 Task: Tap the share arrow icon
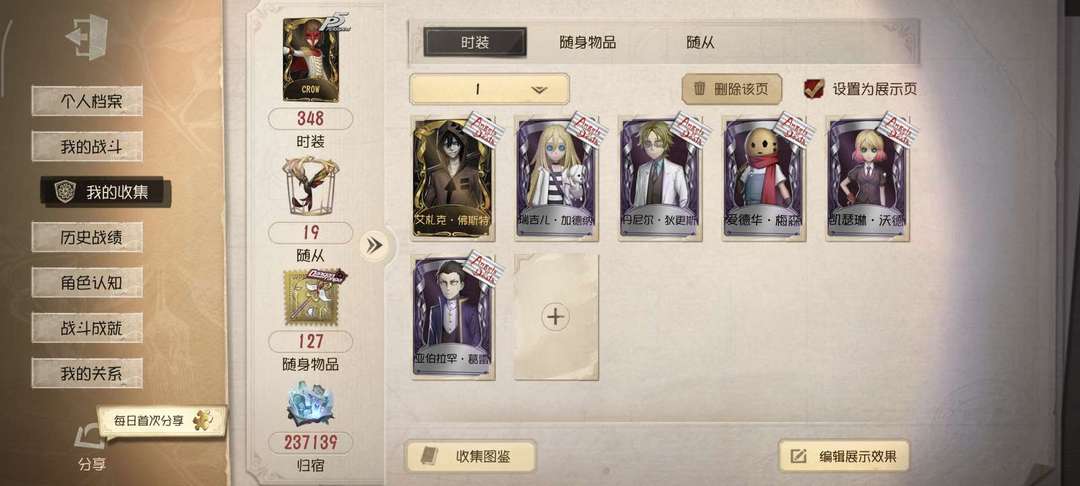pos(90,438)
